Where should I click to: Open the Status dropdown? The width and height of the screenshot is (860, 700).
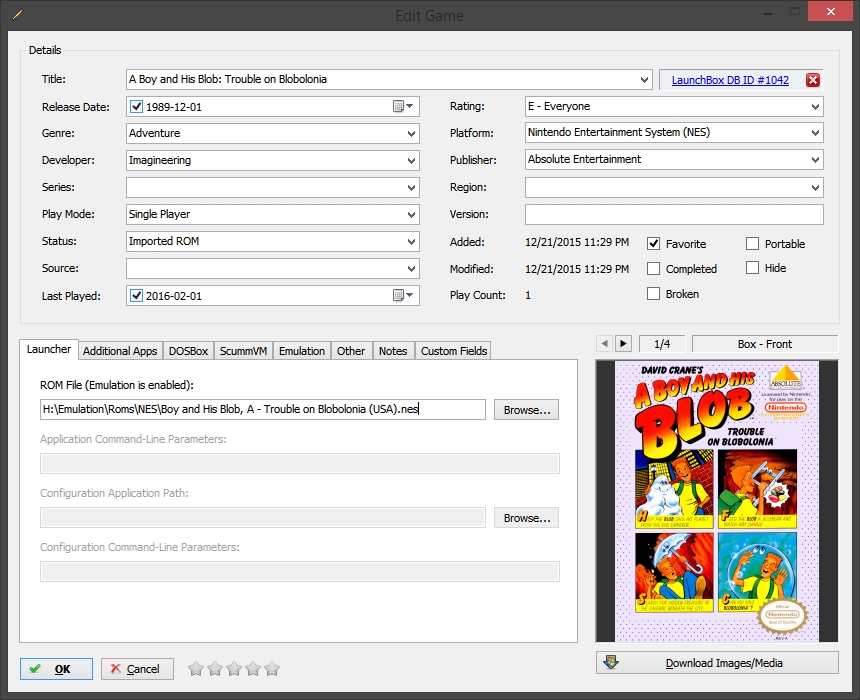[x=411, y=241]
